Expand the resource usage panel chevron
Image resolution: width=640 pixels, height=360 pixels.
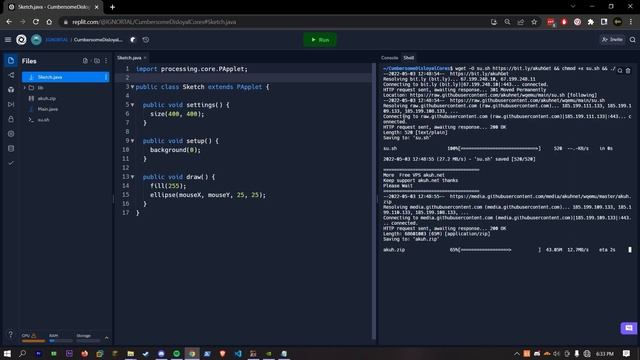107,338
